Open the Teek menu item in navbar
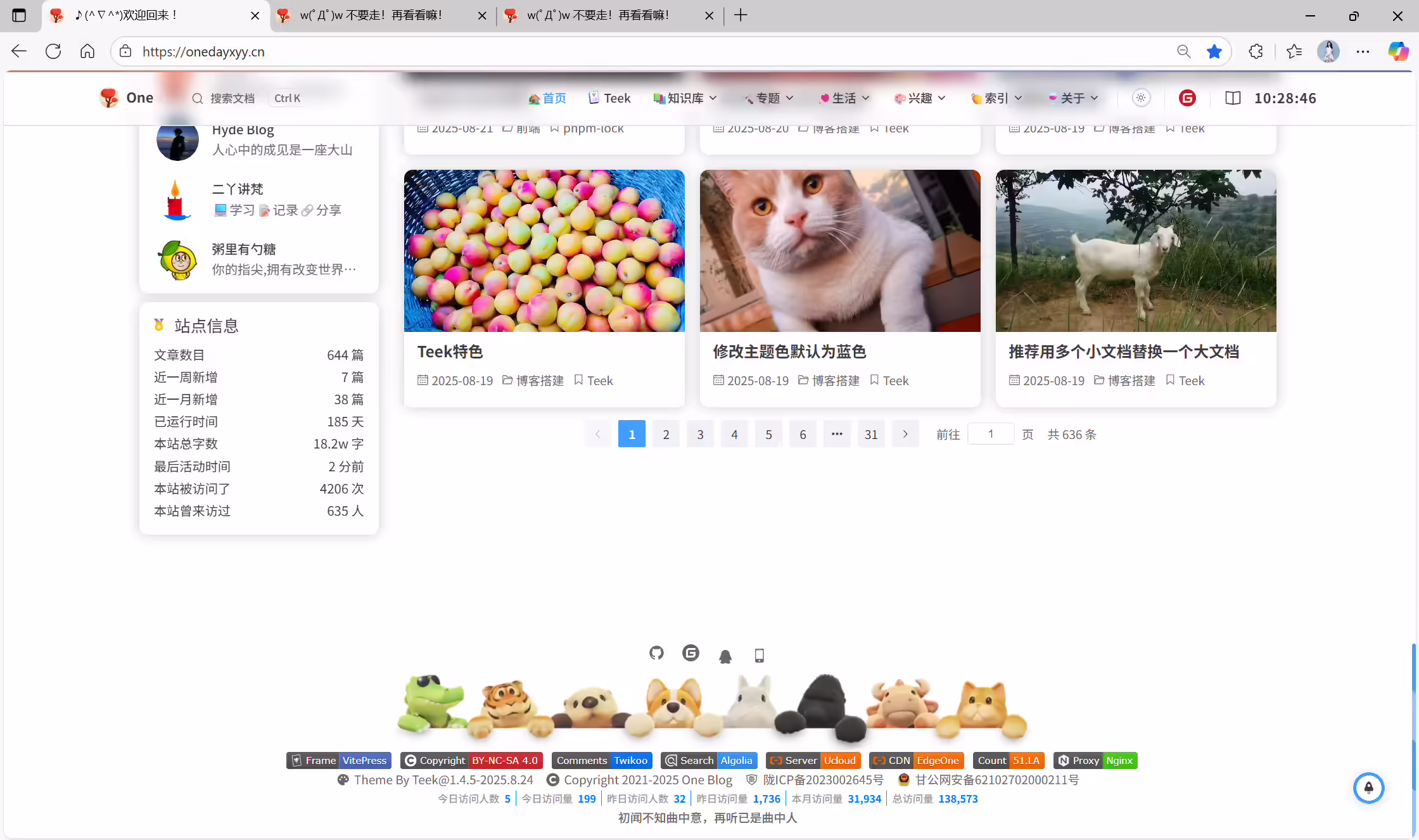The image size is (1419, 840). pos(609,98)
